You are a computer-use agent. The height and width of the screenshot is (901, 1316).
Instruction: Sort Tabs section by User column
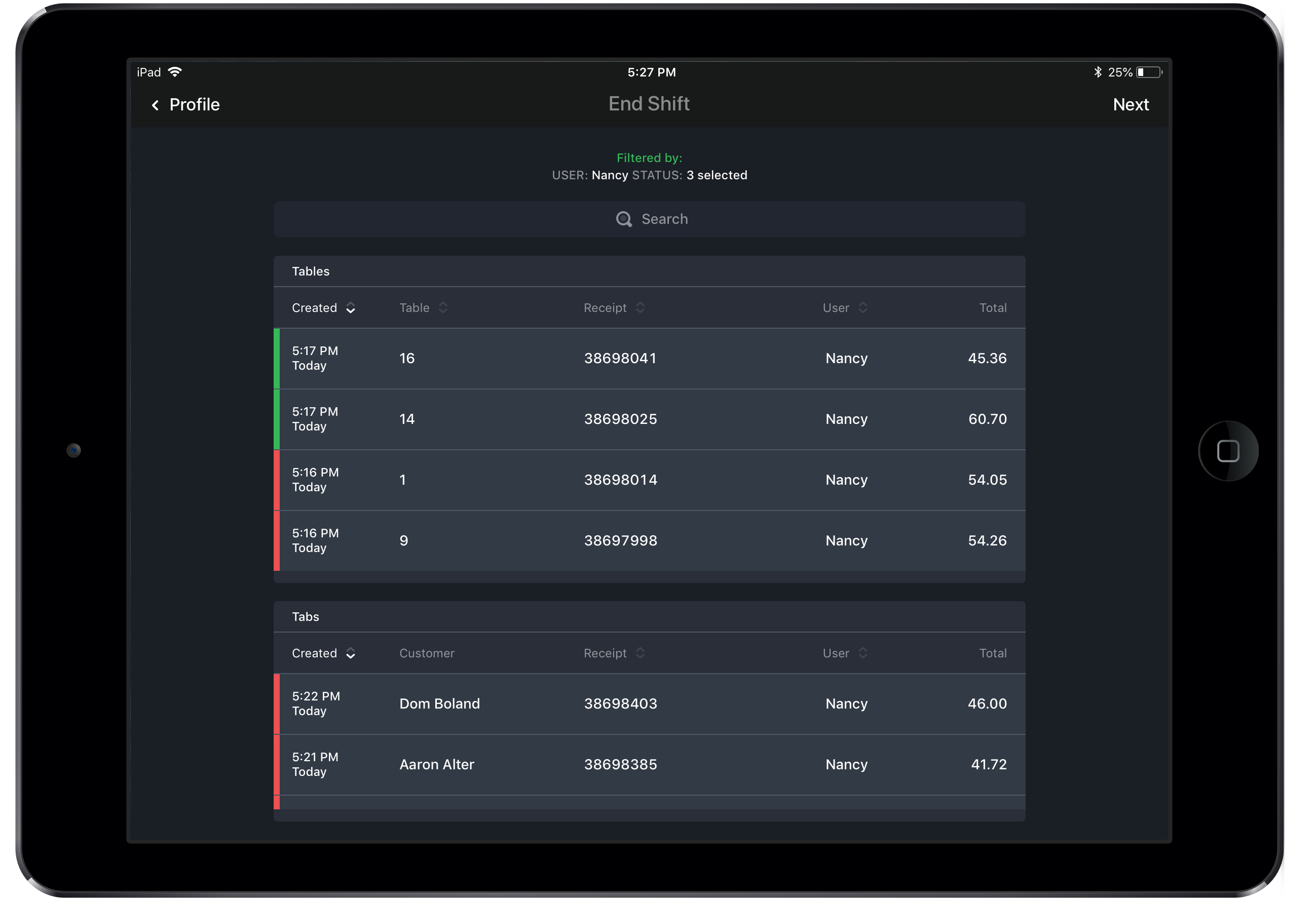pos(845,653)
